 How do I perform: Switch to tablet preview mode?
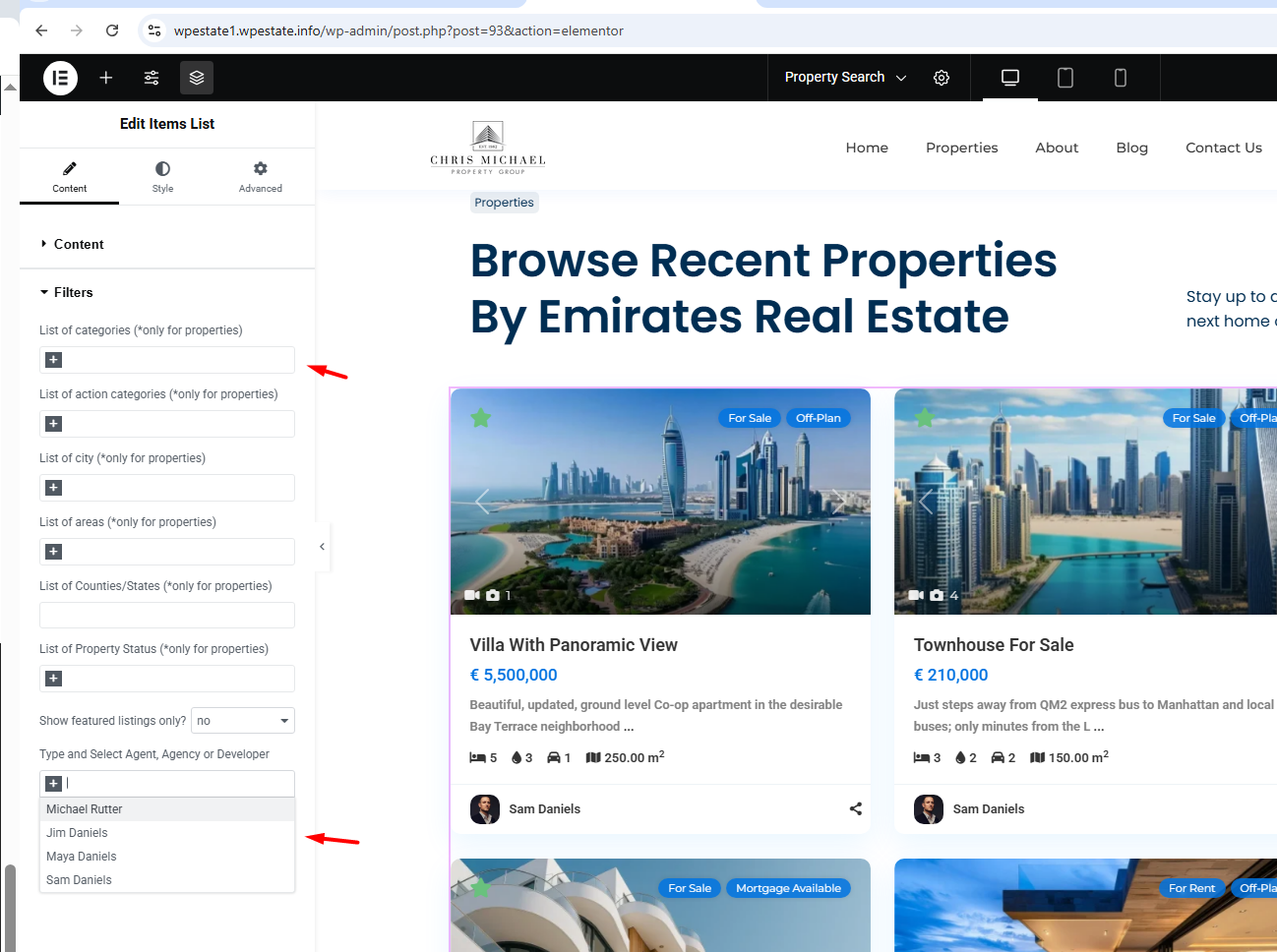click(1064, 78)
